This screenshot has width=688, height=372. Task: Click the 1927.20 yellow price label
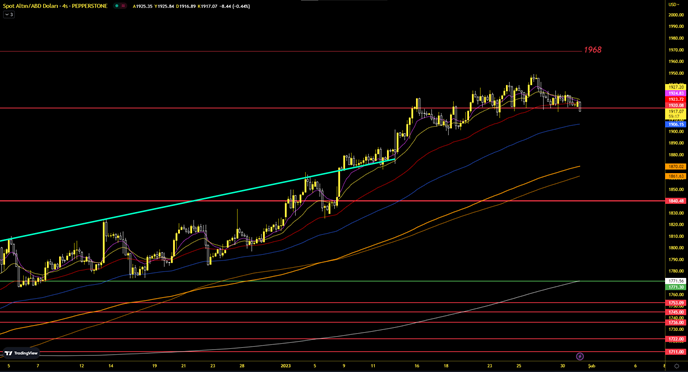click(676, 87)
